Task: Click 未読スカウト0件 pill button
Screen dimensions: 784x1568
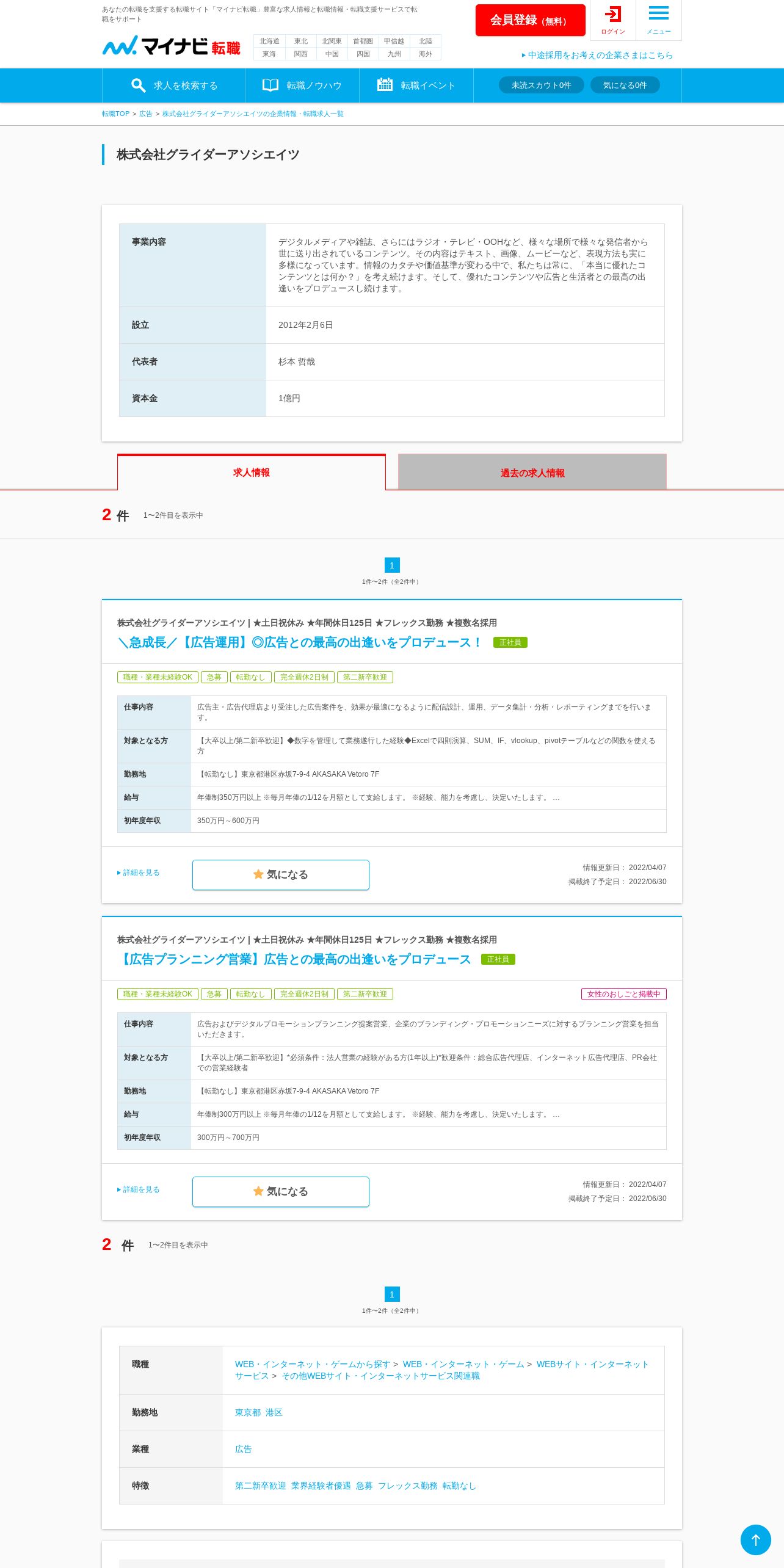Action: coord(541,85)
